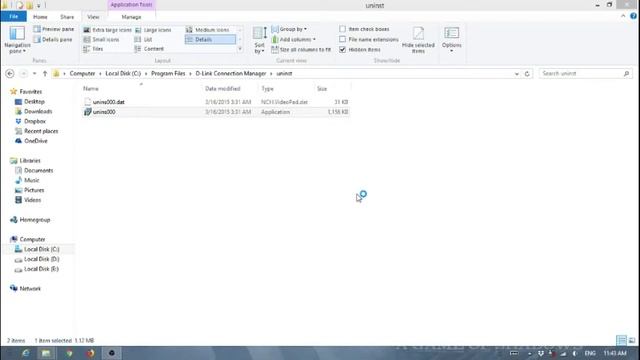
Task: Expand the layout gallery more arrow
Action: (x=240, y=49)
